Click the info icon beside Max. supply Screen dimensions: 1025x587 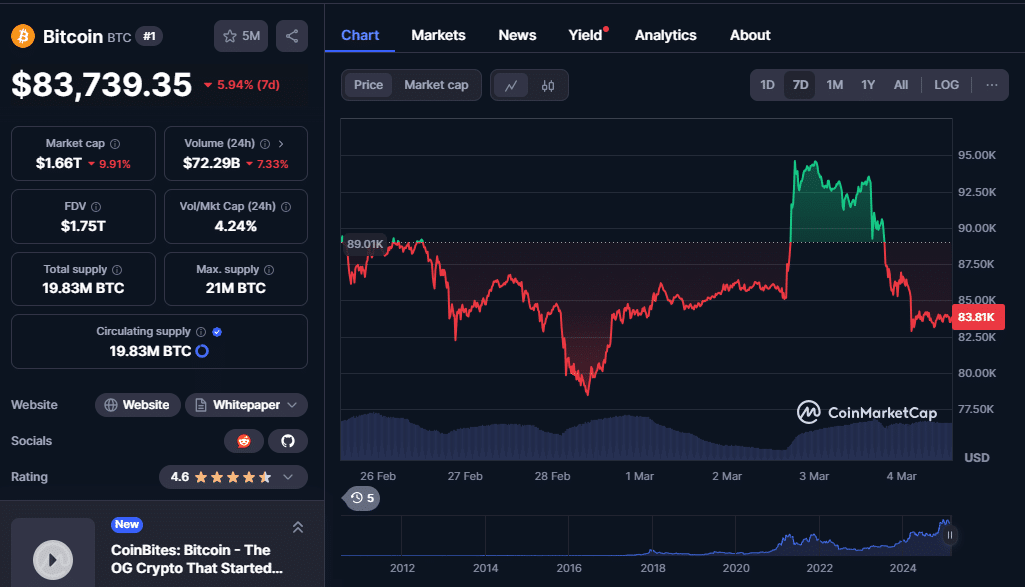(x=269, y=269)
